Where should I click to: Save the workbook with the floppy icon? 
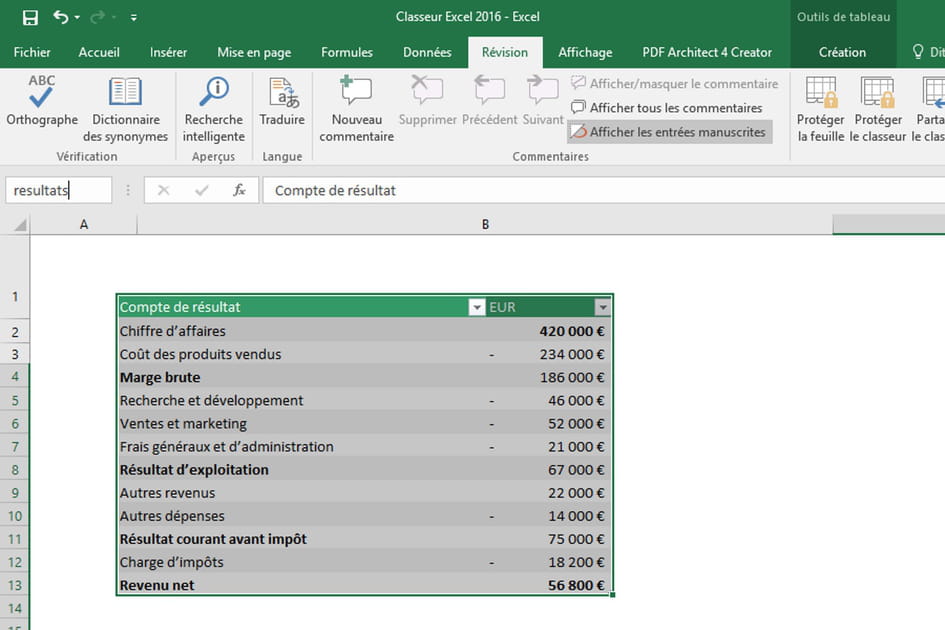(30, 17)
